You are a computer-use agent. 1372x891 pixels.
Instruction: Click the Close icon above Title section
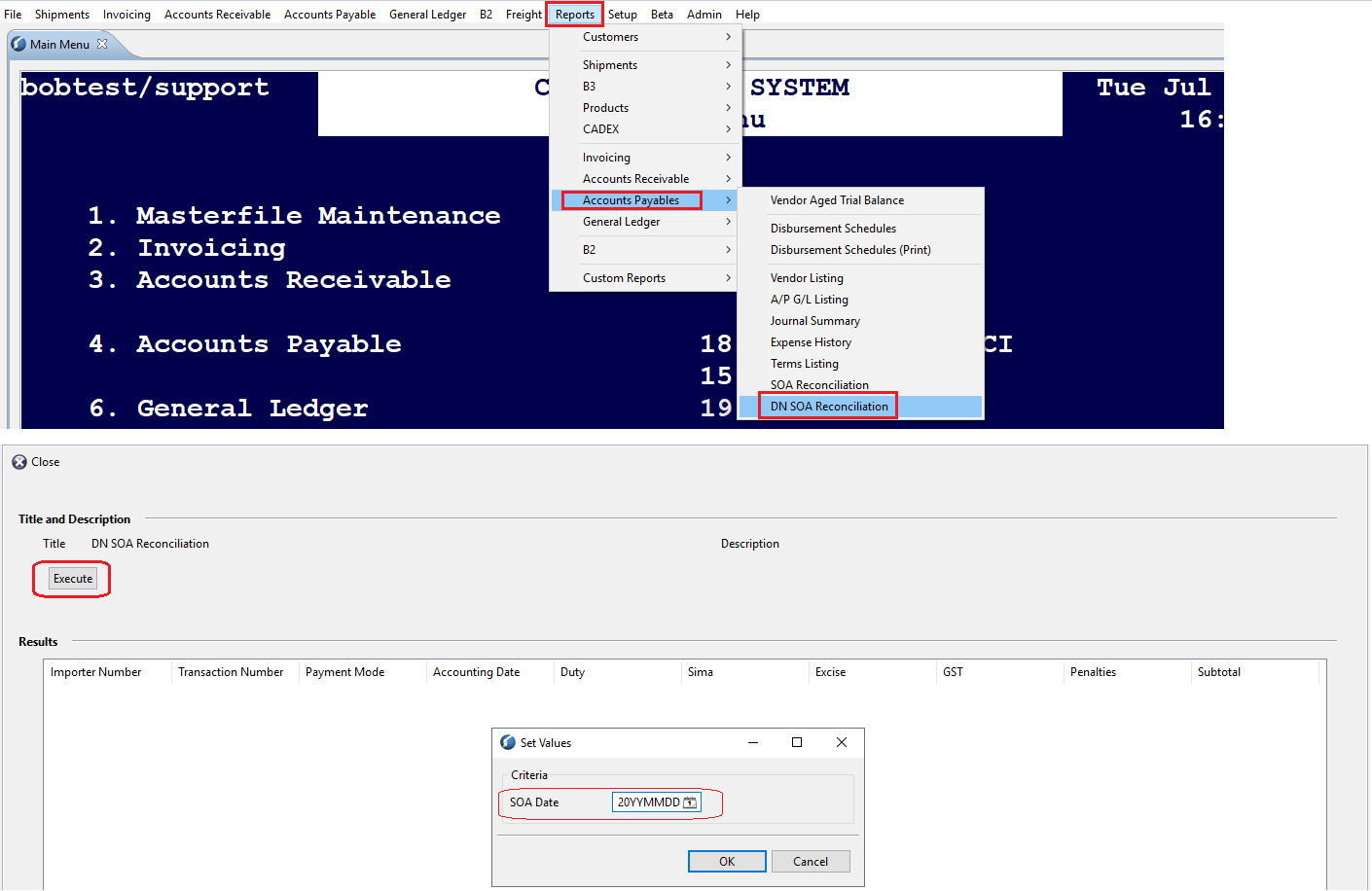click(x=19, y=462)
